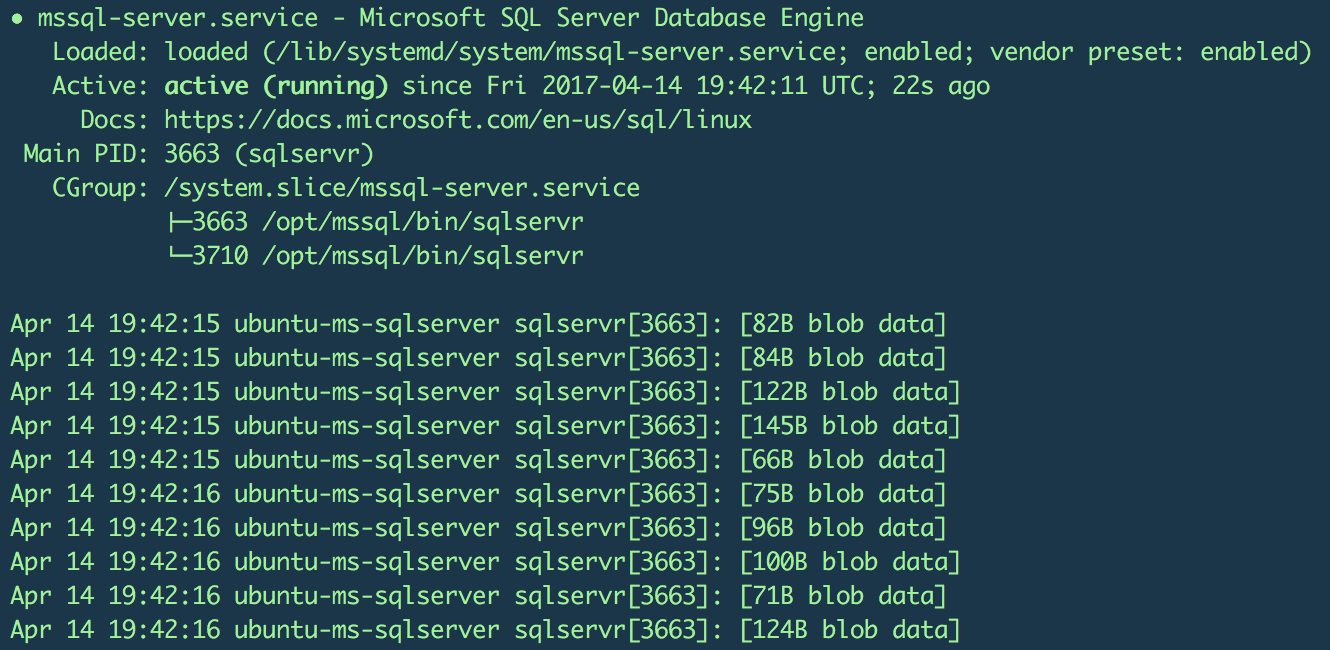
Task: Click the [96B blob data] log entry
Action: 842,528
